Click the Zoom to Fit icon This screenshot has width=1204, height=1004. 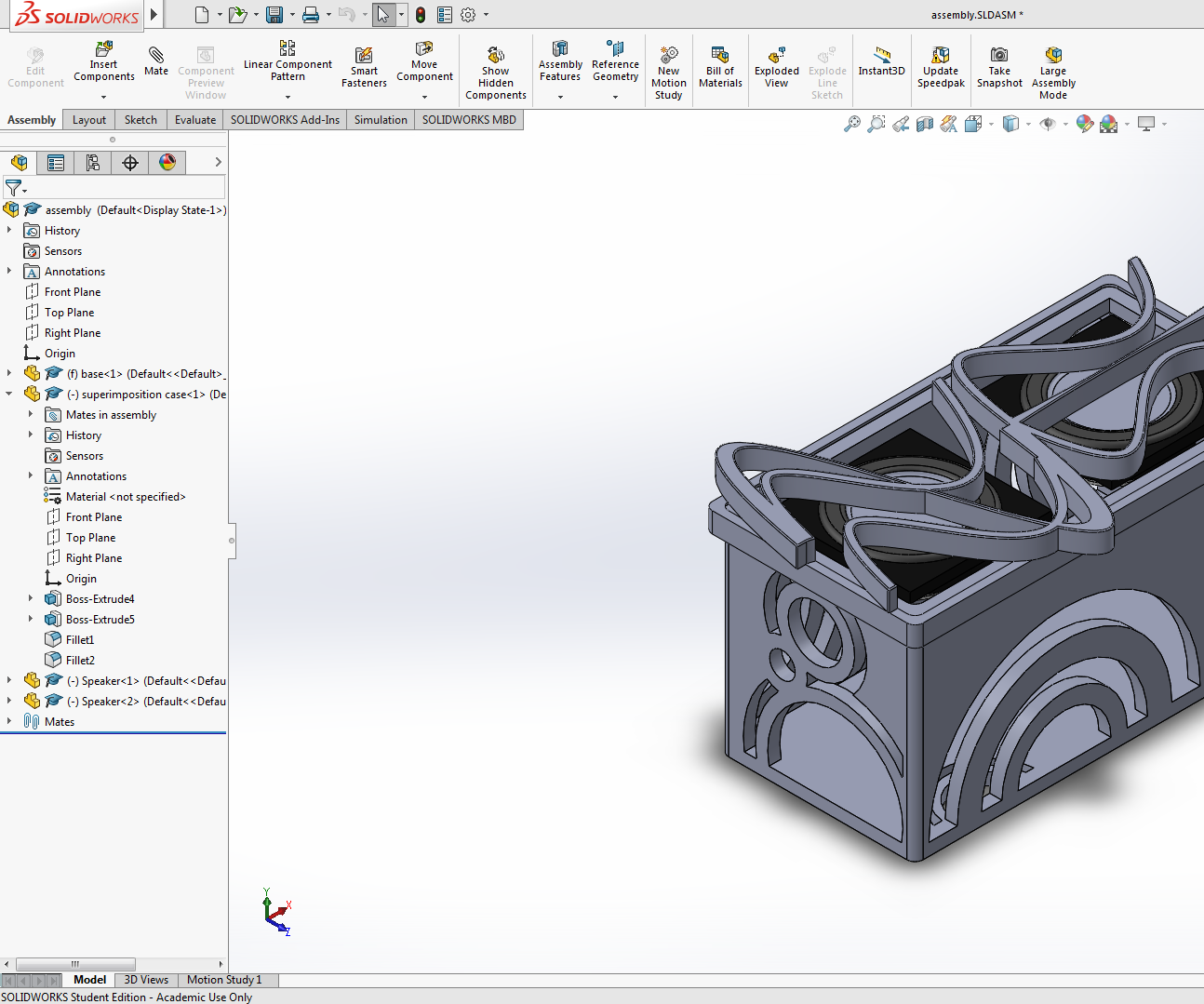(851, 124)
